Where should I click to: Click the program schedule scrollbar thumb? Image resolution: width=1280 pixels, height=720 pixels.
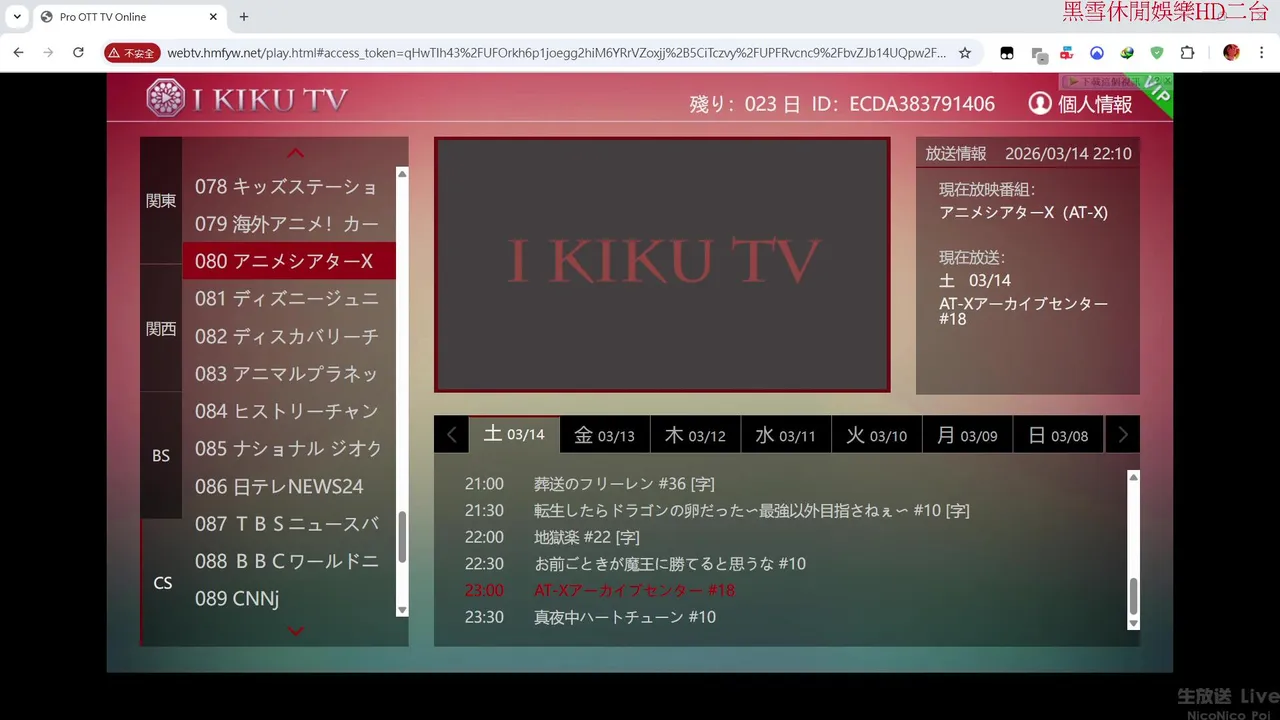(1133, 596)
